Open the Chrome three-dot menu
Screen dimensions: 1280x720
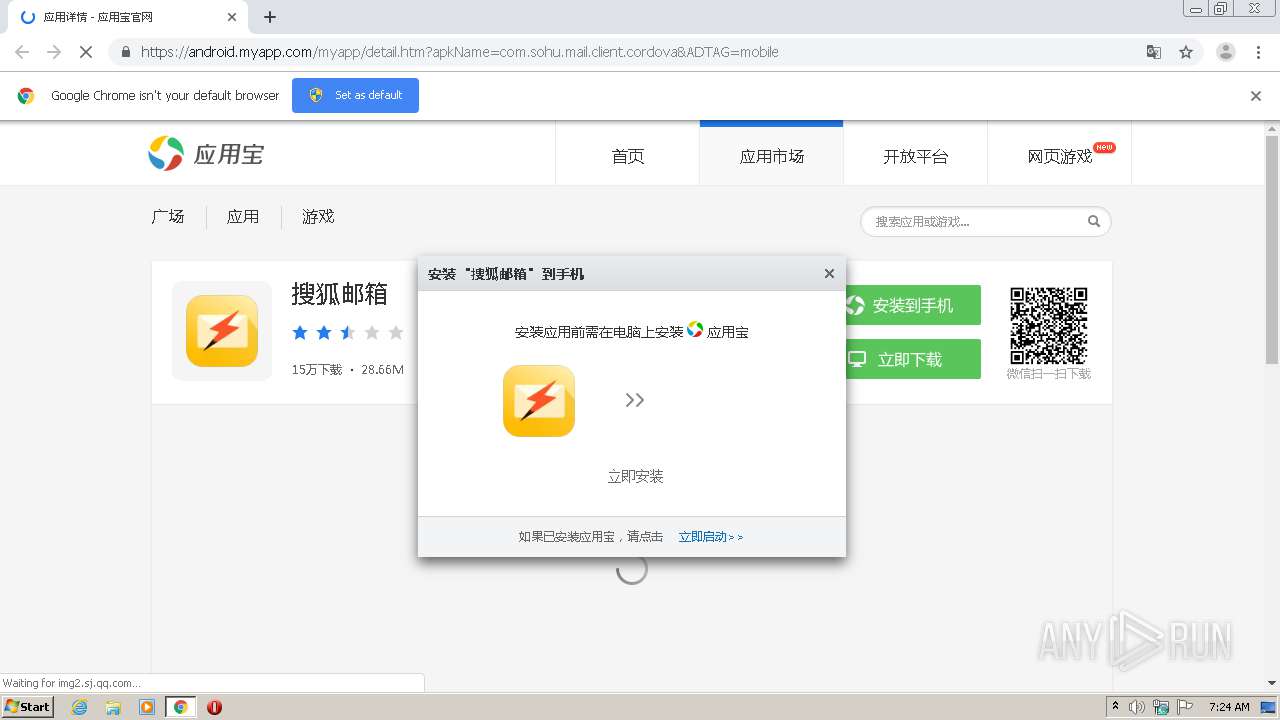pos(1259,52)
